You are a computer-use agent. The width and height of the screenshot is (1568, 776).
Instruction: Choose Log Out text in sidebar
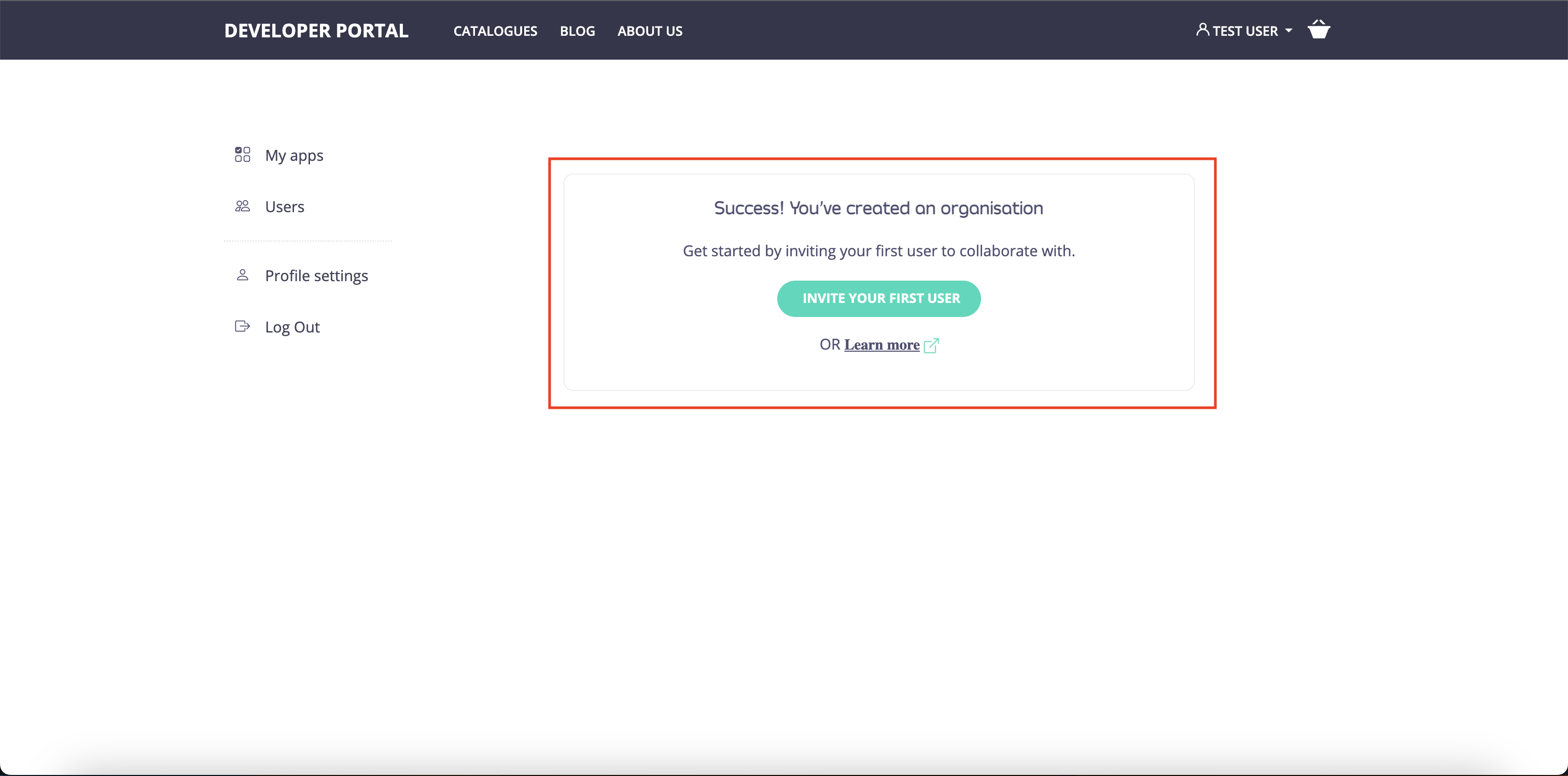292,327
